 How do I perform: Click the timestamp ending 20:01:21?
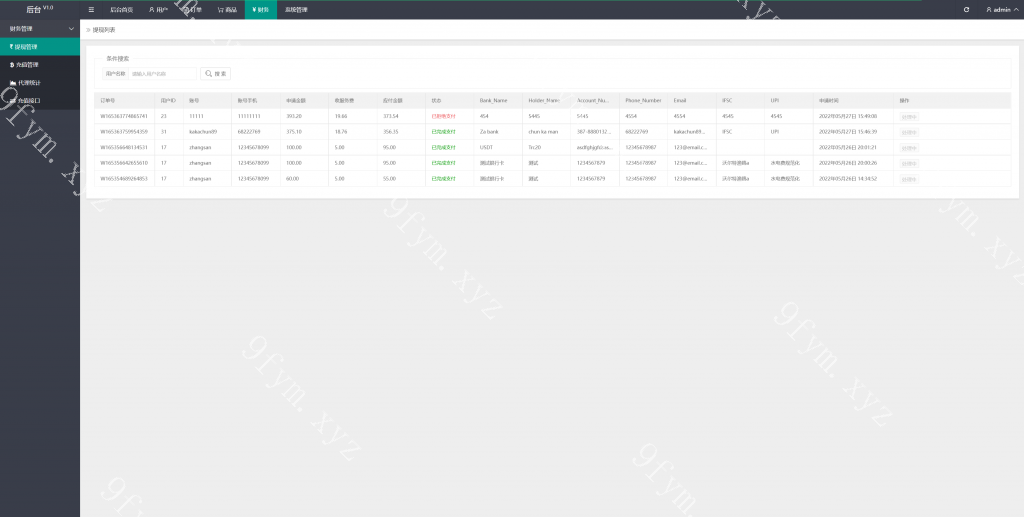pos(848,148)
